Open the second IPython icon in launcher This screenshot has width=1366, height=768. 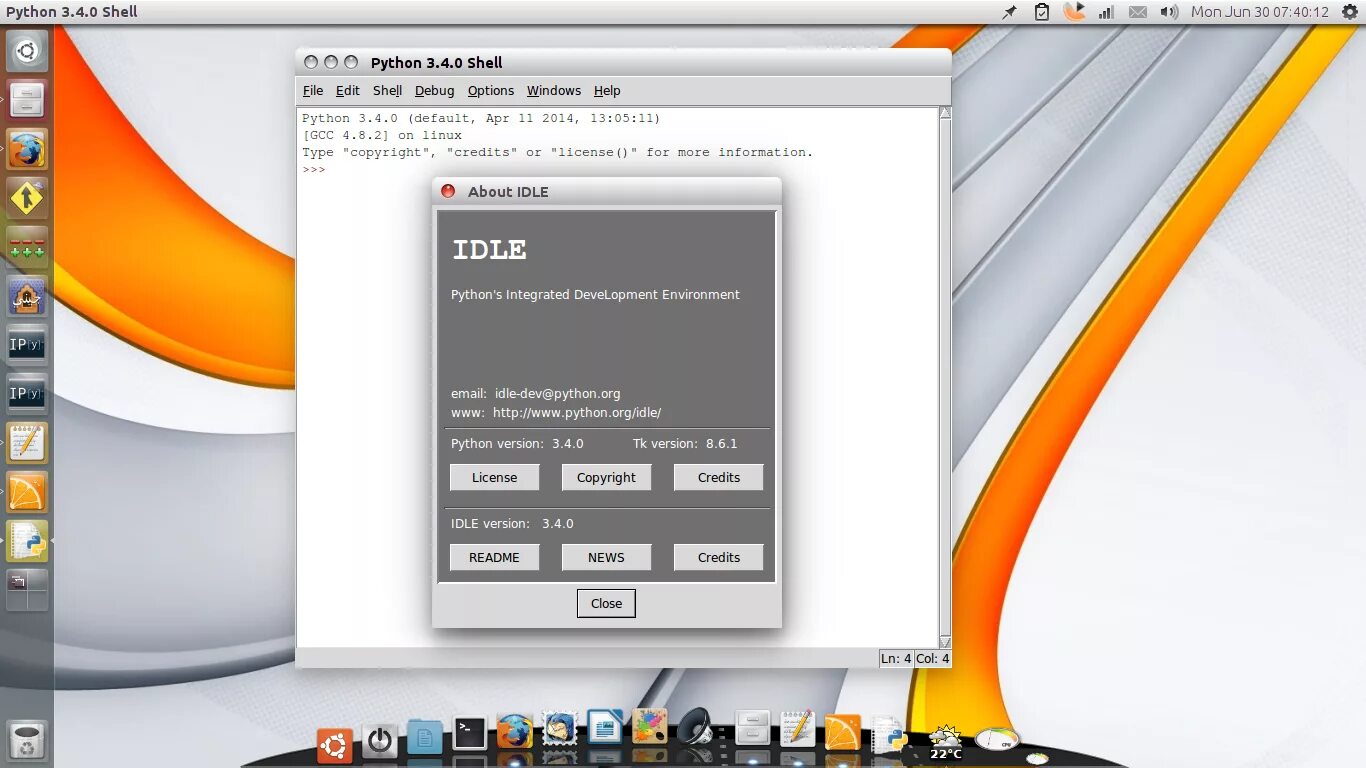(x=27, y=394)
